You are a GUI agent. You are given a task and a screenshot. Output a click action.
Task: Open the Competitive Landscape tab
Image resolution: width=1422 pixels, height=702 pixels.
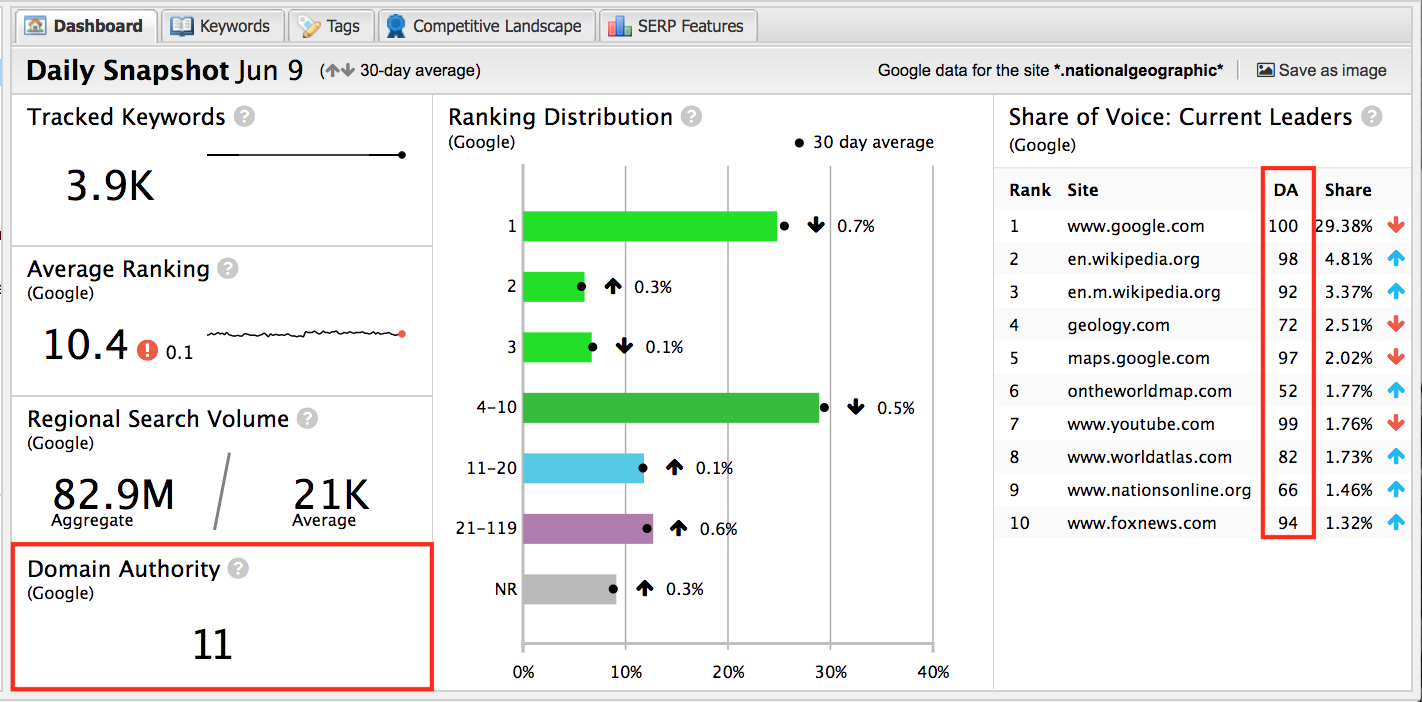[x=485, y=26]
